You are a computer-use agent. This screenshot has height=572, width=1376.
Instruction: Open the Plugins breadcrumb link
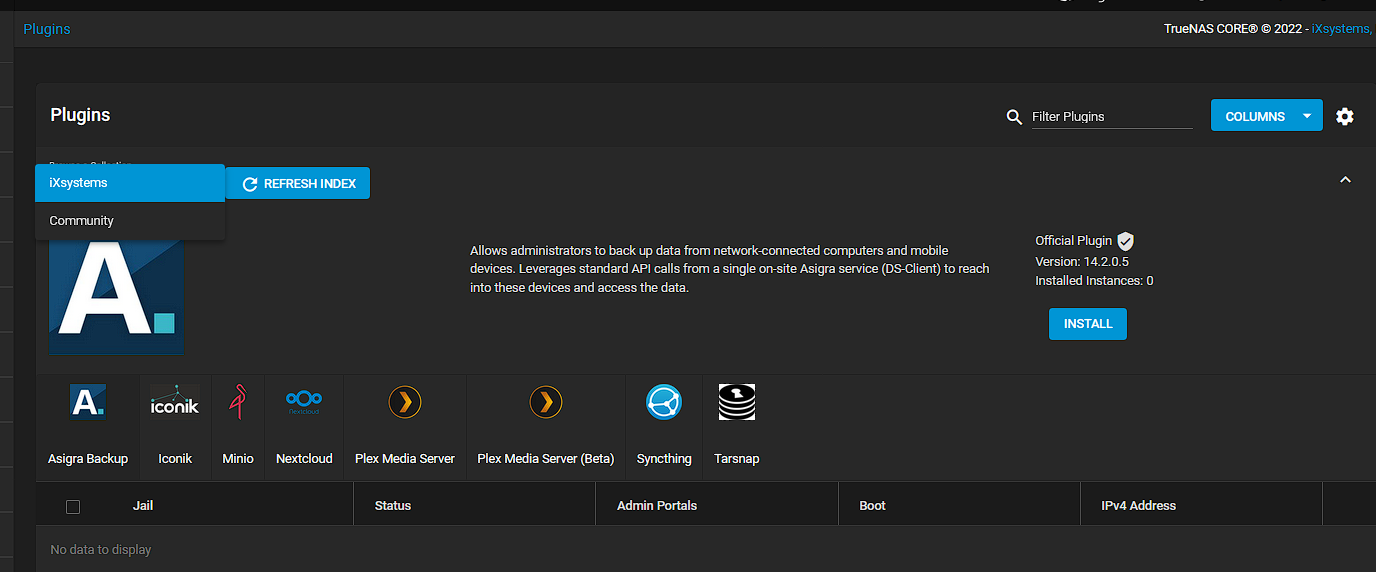pos(47,29)
